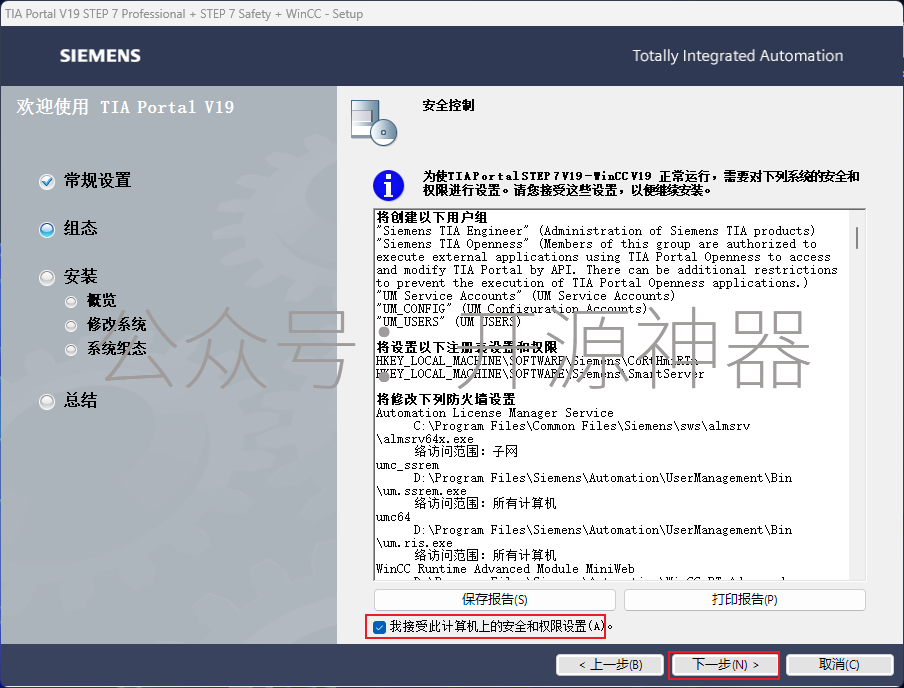Cancel setup with 取消(C)
The image size is (904, 688).
(x=839, y=665)
